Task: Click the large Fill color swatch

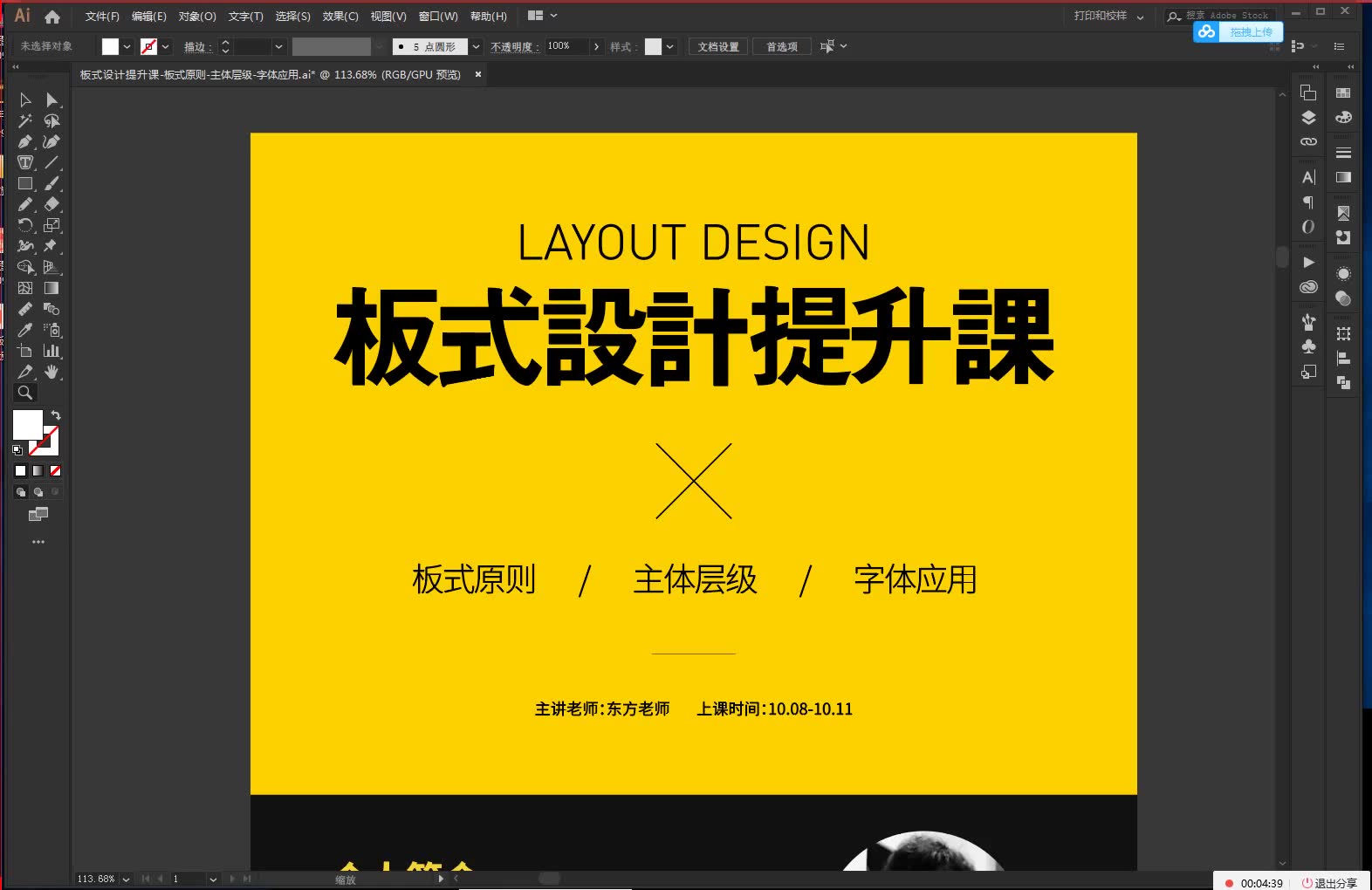Action: [x=27, y=425]
